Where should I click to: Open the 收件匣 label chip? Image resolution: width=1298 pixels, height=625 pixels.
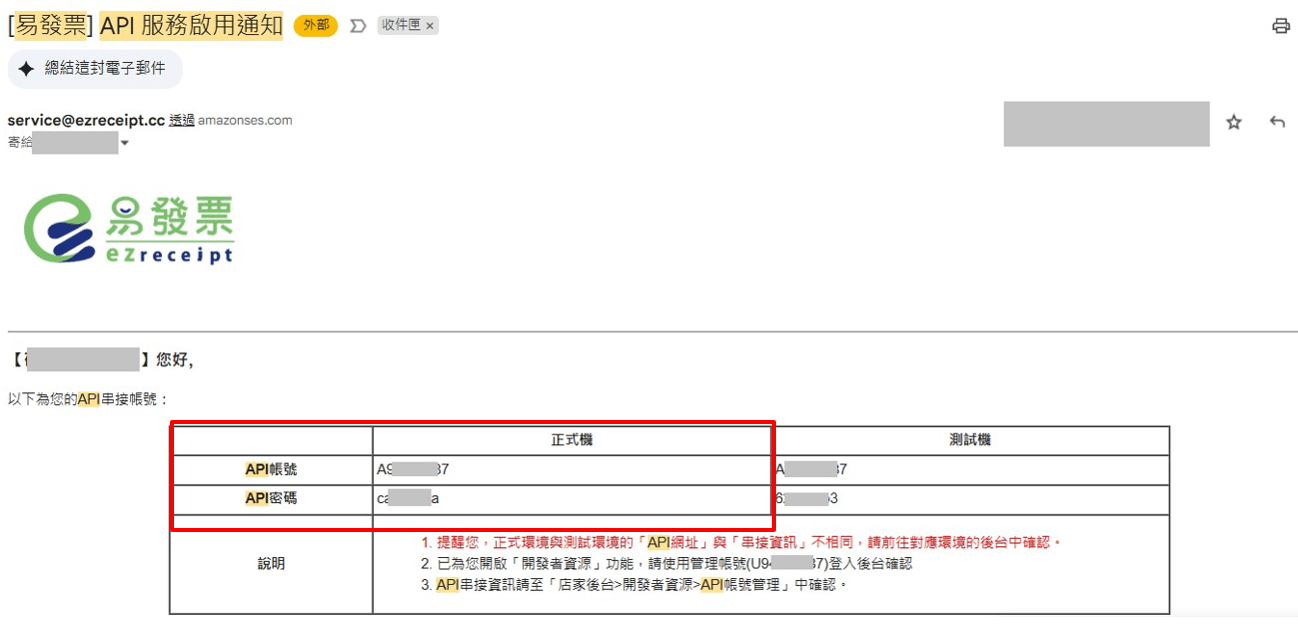(x=400, y=26)
